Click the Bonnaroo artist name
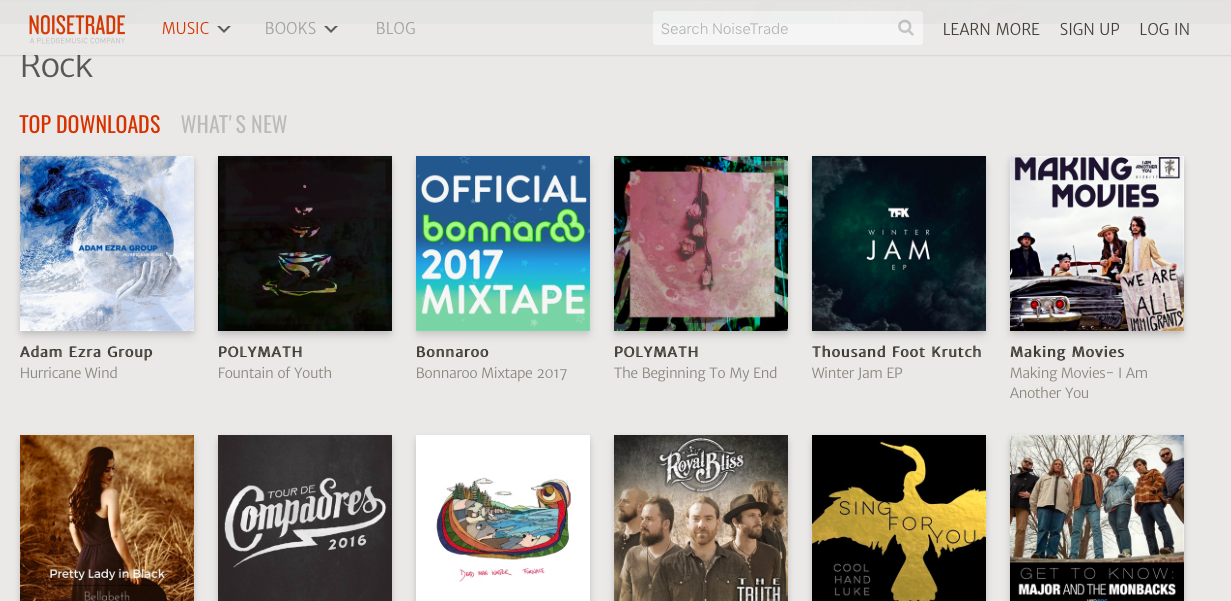Screen dimensions: 1231x601 click(452, 352)
